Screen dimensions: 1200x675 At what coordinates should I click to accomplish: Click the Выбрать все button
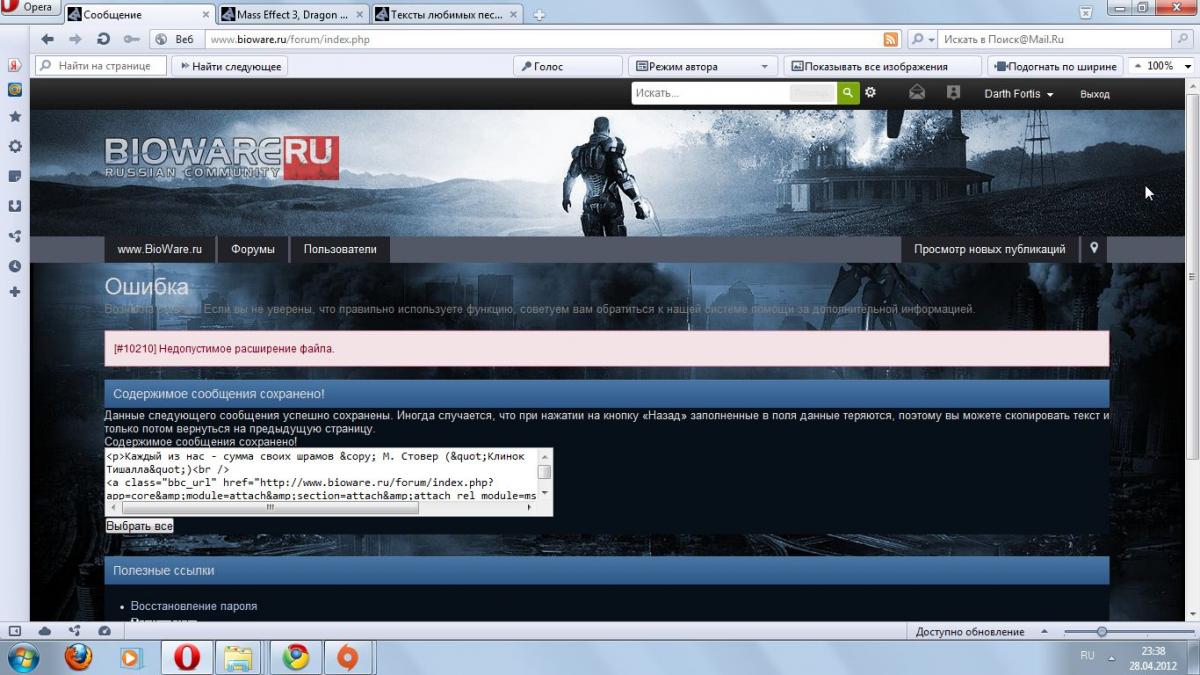coord(140,526)
